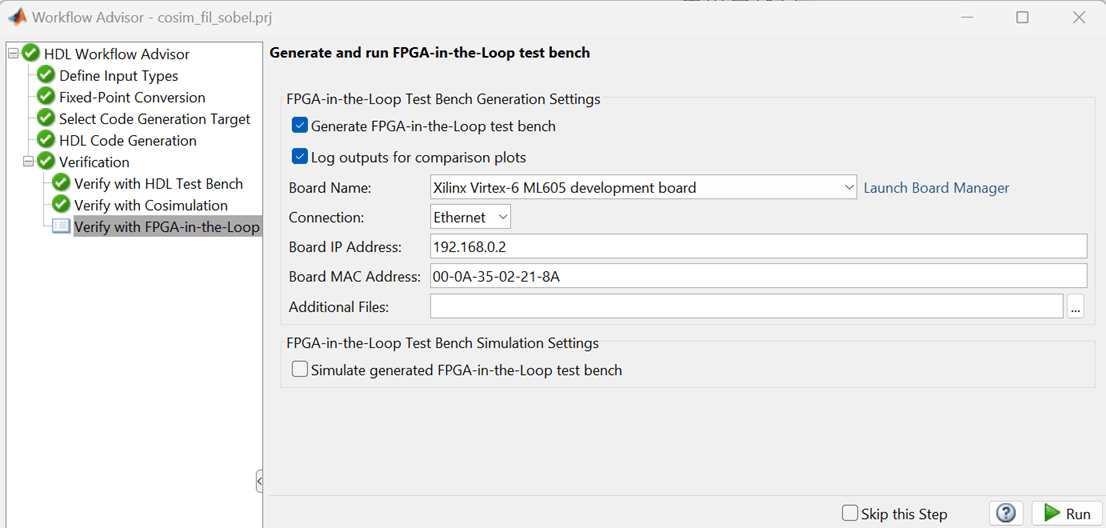Screen dimensions: 1106x528
Task: Click green checkmark icon beside Define Input Types
Action: pyautogui.click(x=46, y=75)
